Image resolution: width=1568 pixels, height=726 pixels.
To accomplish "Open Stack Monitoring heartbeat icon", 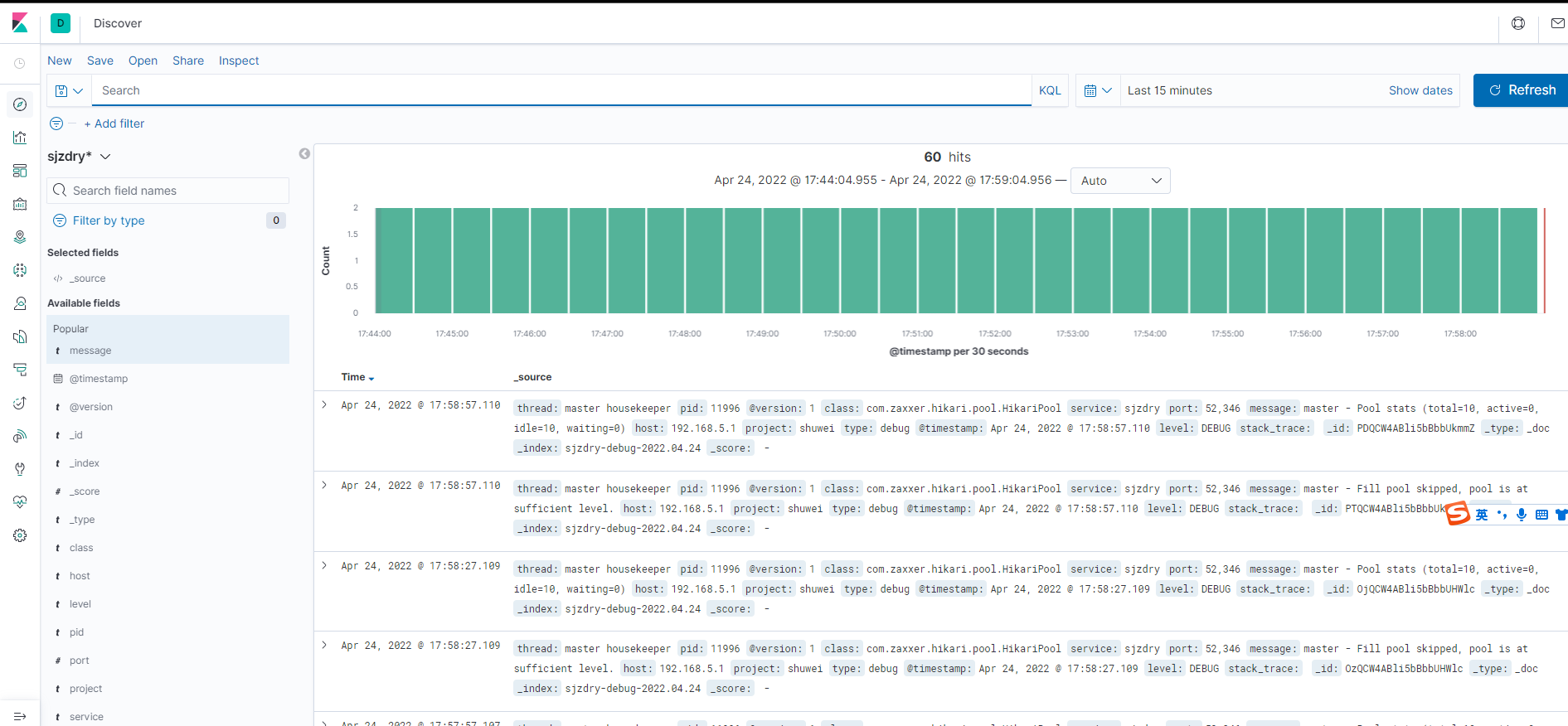I will (x=20, y=502).
